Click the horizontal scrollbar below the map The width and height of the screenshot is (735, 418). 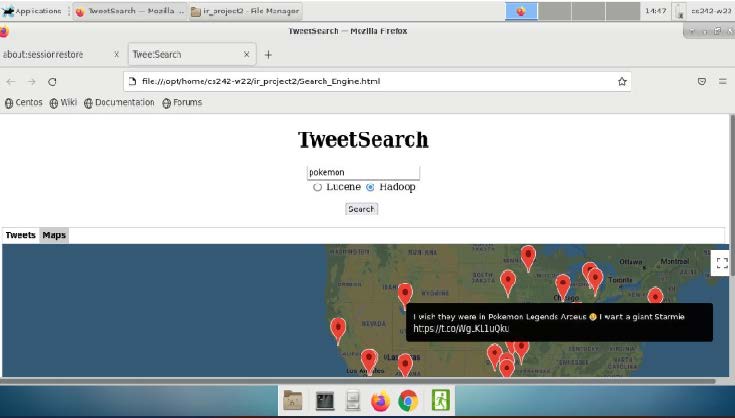[357, 381]
